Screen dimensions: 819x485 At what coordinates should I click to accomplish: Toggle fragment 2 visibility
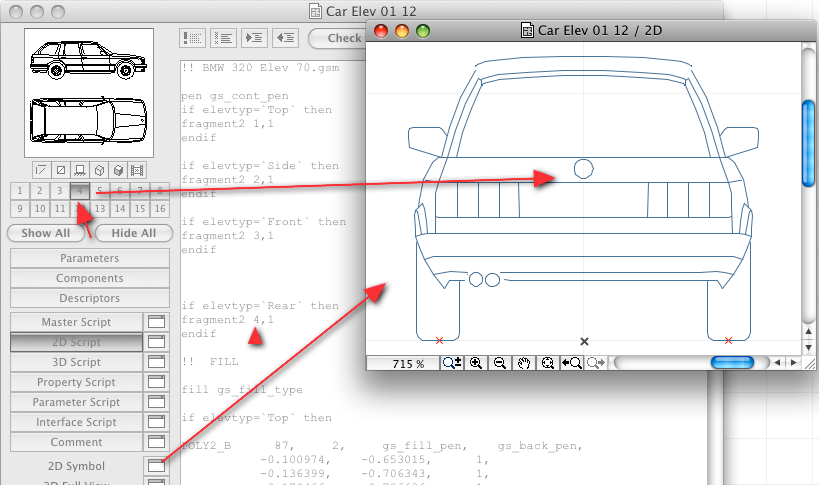point(40,191)
